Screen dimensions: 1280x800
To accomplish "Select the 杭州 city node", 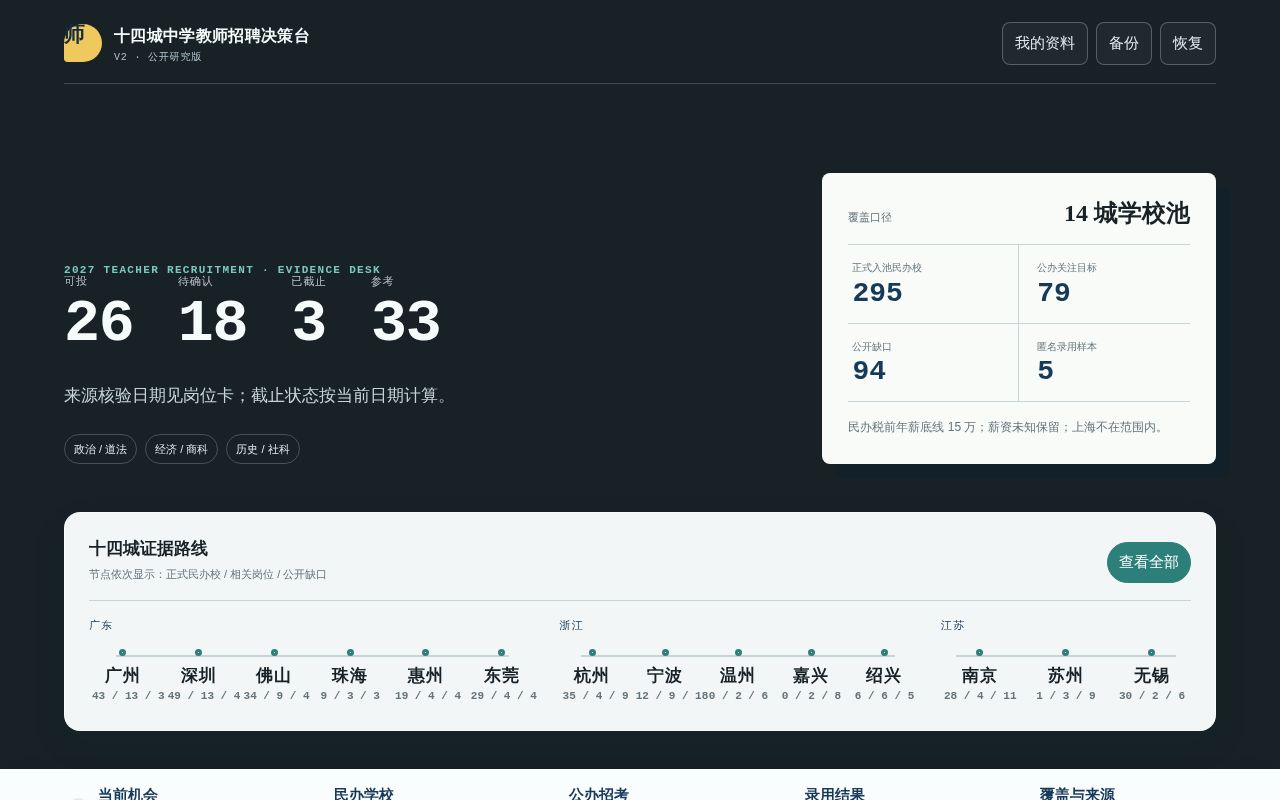I will [592, 675].
